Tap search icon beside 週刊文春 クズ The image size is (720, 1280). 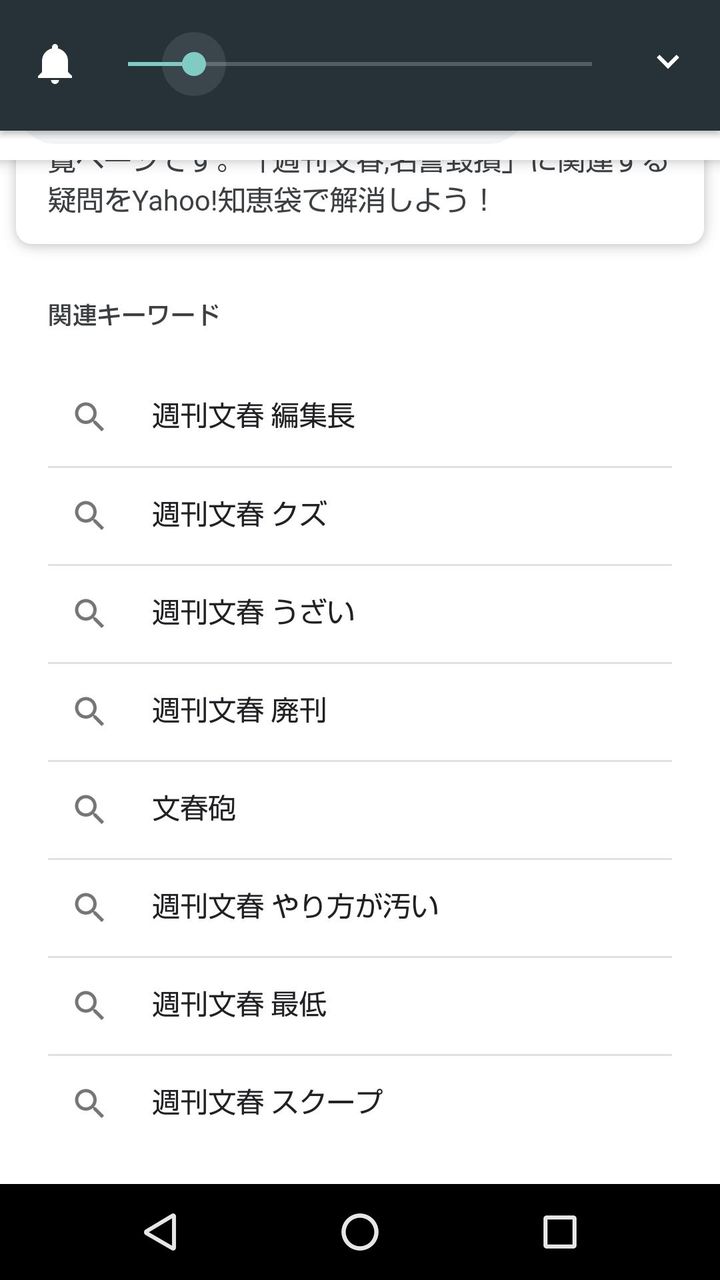pos(89,515)
